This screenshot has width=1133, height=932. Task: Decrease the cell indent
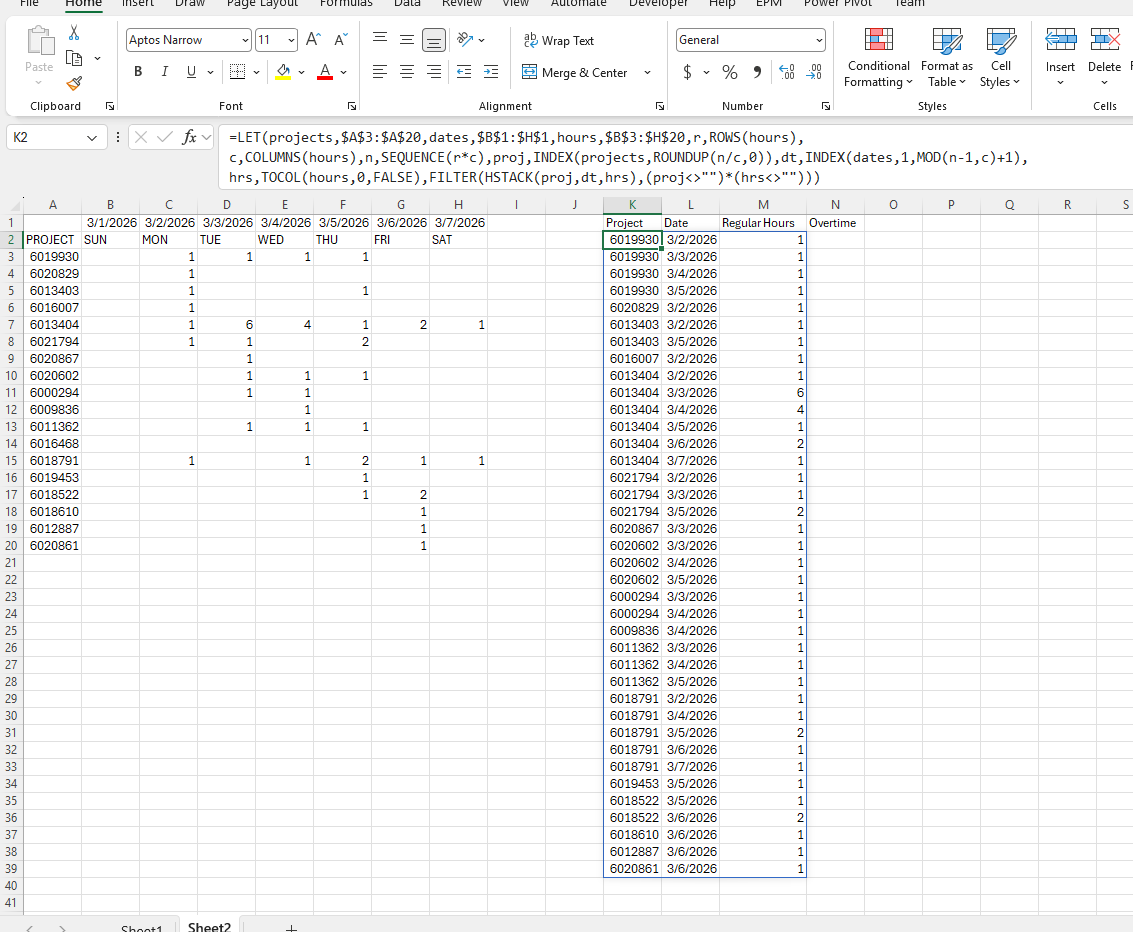click(x=464, y=72)
